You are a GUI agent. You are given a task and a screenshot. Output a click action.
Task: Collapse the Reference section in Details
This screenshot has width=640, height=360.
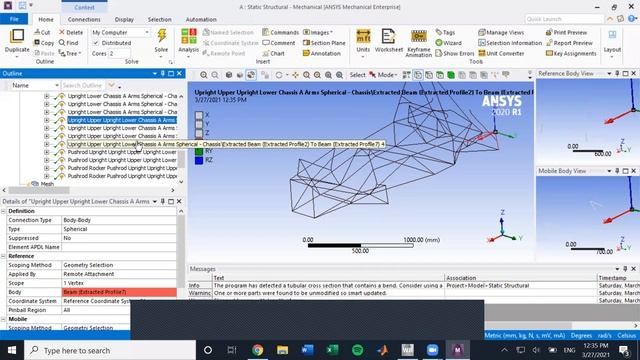(3, 256)
